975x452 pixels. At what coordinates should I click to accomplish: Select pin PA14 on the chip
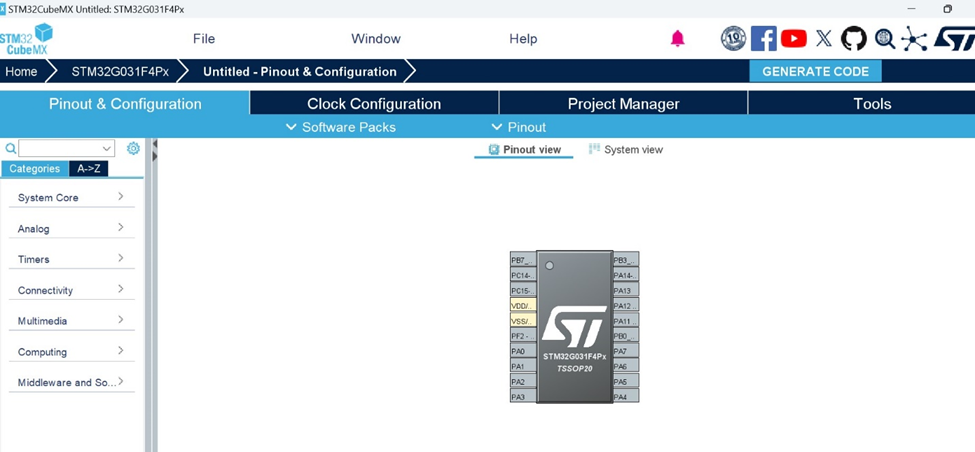click(x=626, y=275)
